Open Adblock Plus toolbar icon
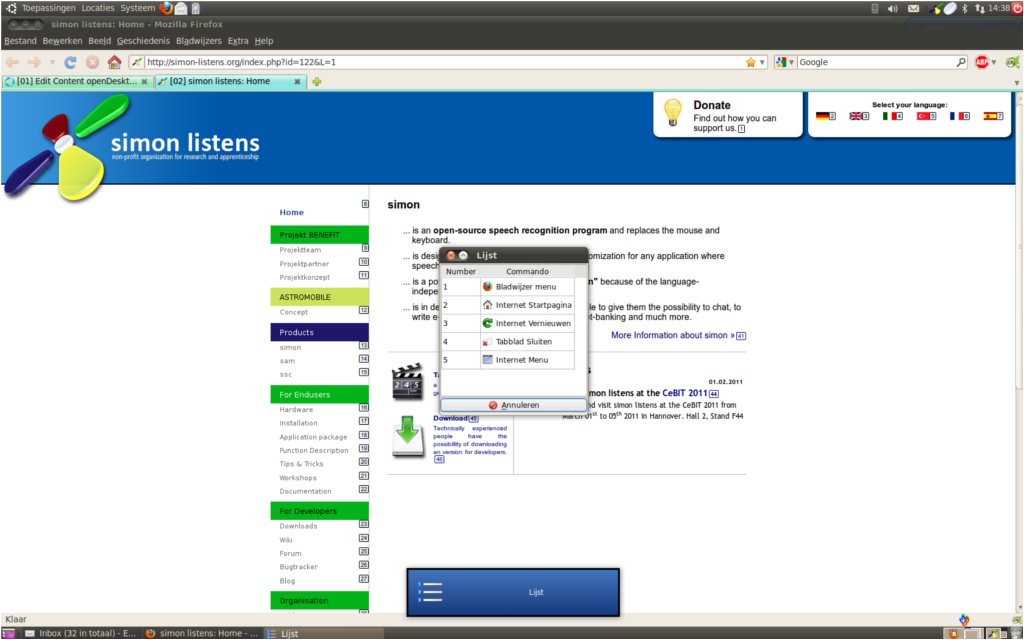The image size is (1024, 640). 981,62
